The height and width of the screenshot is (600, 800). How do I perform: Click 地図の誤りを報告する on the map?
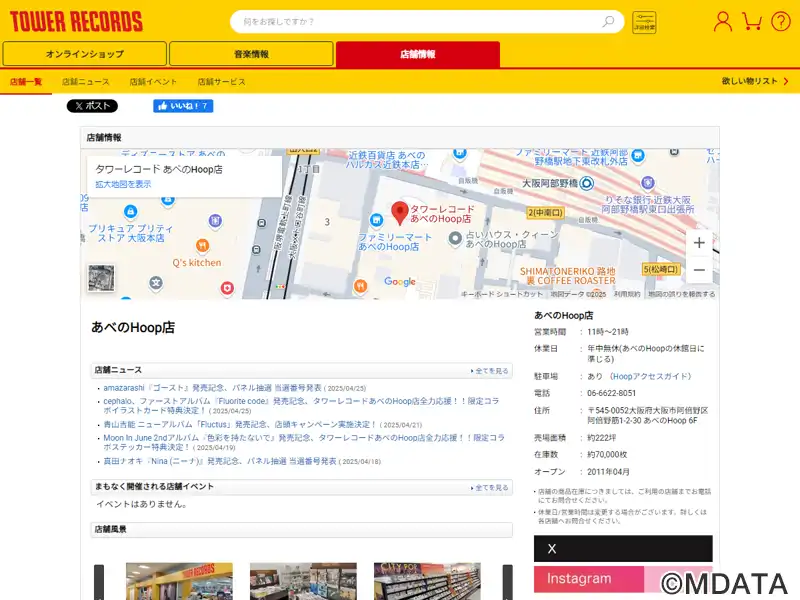682,294
